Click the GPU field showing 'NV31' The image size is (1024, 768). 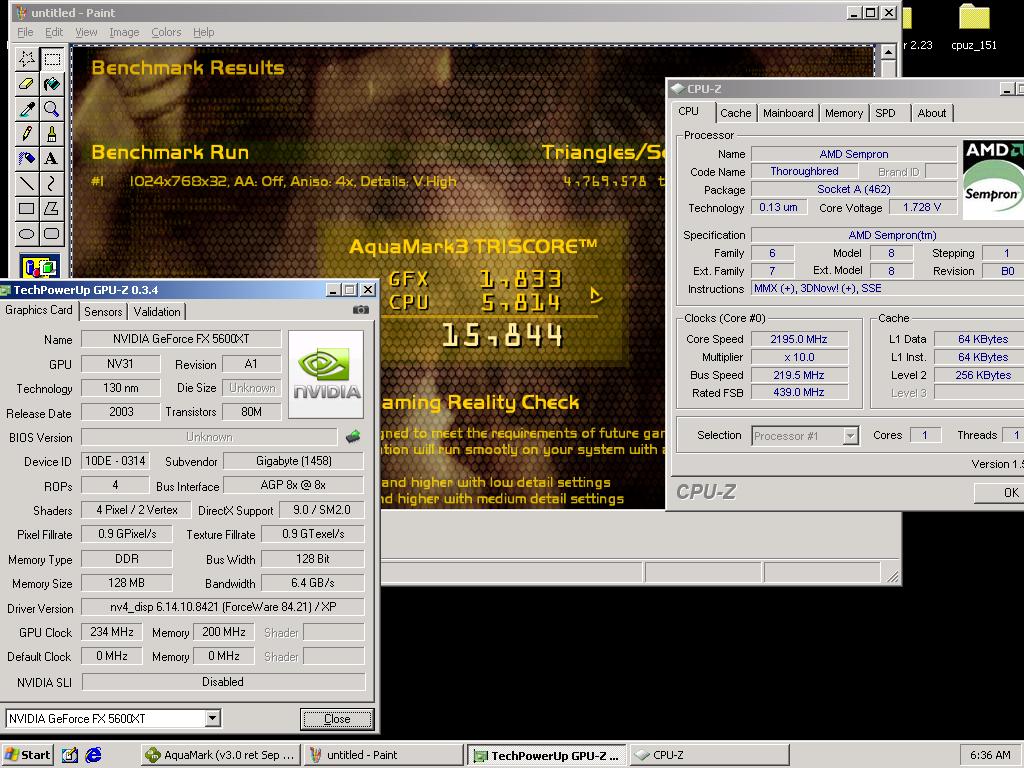120,364
